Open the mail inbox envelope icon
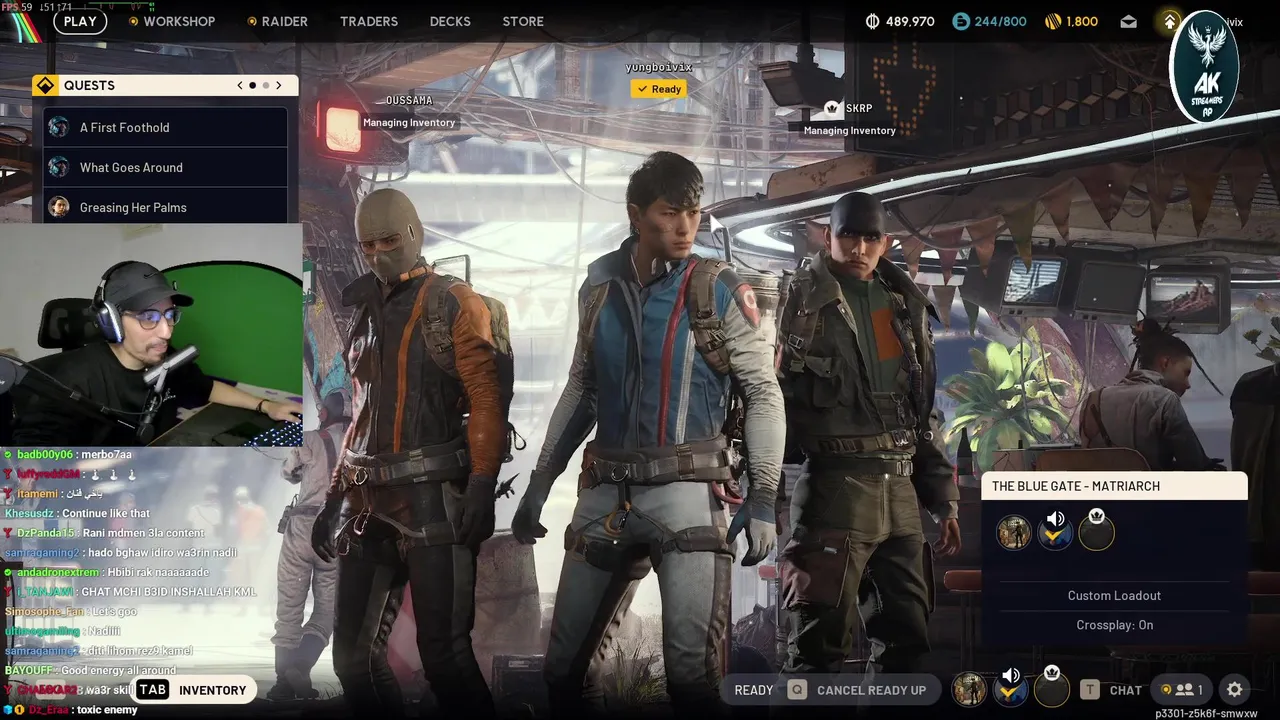Image resolution: width=1280 pixels, height=720 pixels. click(1128, 21)
